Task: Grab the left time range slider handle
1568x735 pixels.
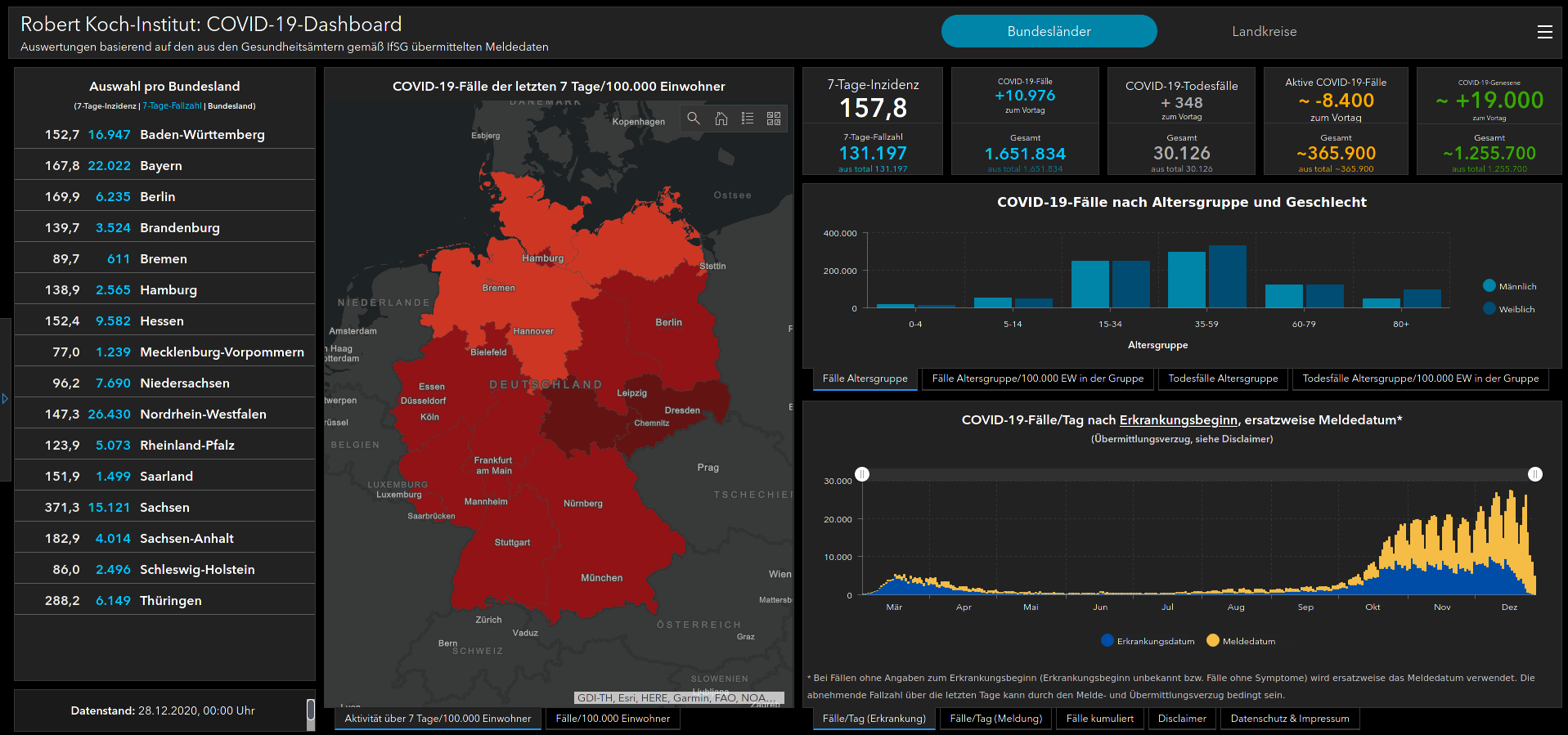Action: tap(862, 474)
